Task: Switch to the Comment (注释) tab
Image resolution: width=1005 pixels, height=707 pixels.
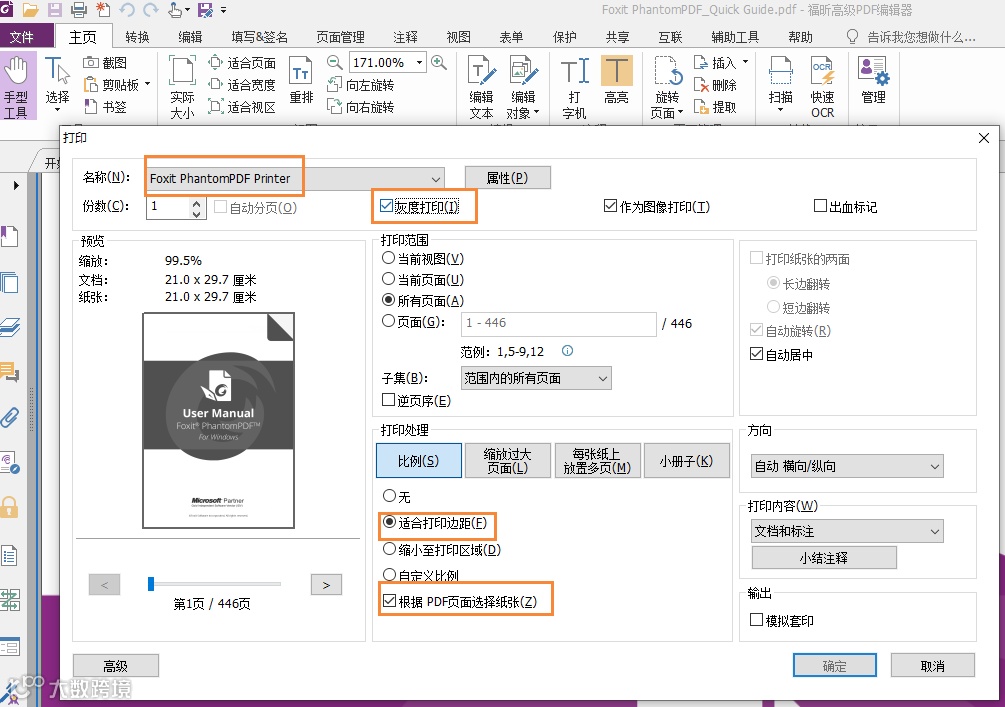Action: point(405,37)
